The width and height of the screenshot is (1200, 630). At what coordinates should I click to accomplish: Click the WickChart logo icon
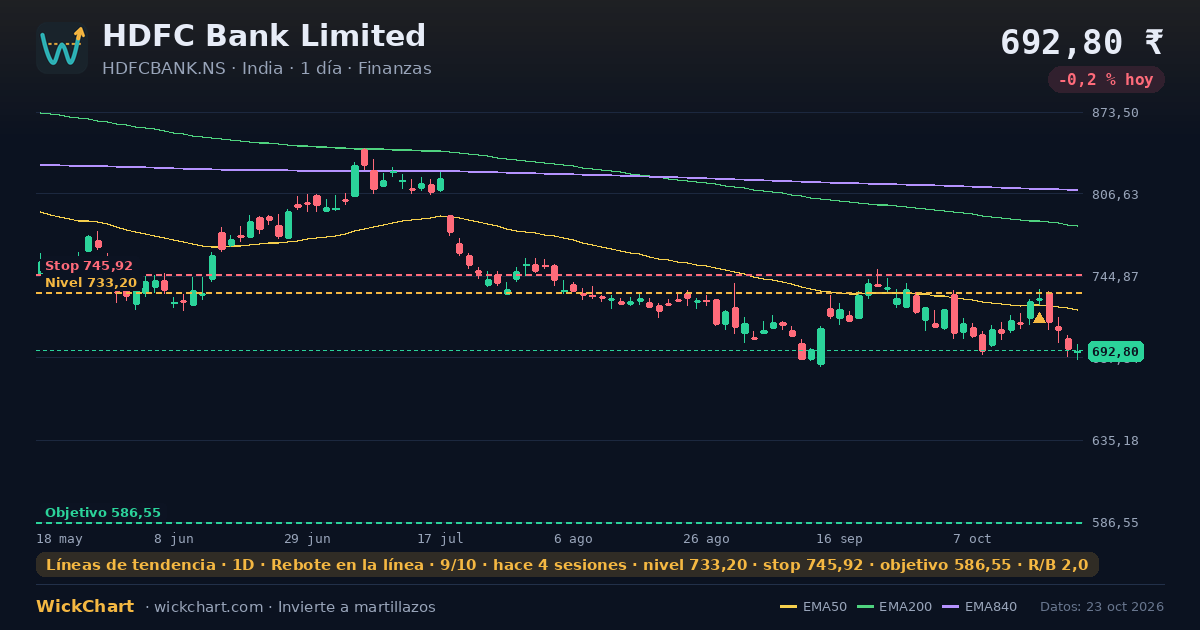tap(62, 48)
